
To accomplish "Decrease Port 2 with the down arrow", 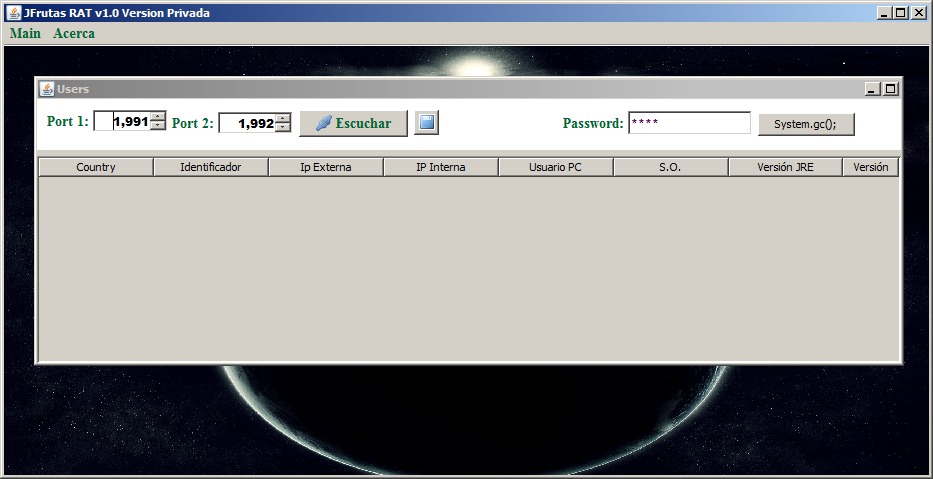I will (x=283, y=128).
